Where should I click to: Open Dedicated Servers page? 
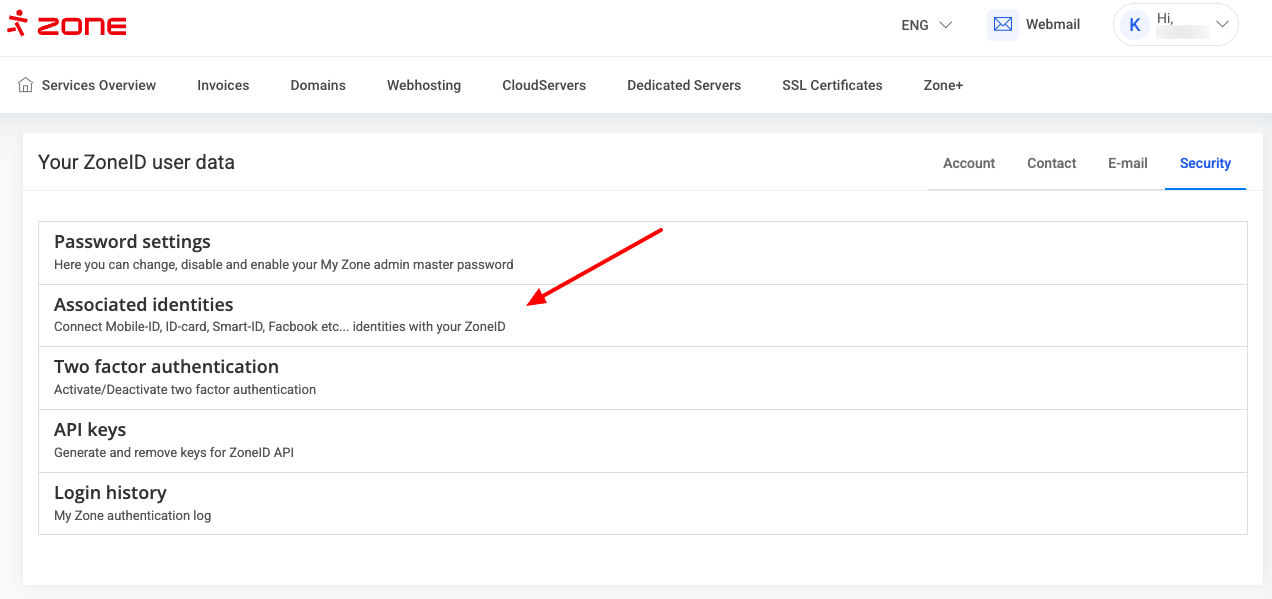pyautogui.click(x=684, y=85)
